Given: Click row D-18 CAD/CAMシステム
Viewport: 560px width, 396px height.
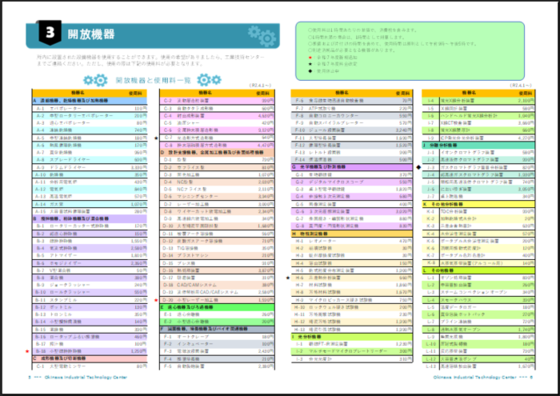Looking at the screenshot, I should (x=217, y=285).
